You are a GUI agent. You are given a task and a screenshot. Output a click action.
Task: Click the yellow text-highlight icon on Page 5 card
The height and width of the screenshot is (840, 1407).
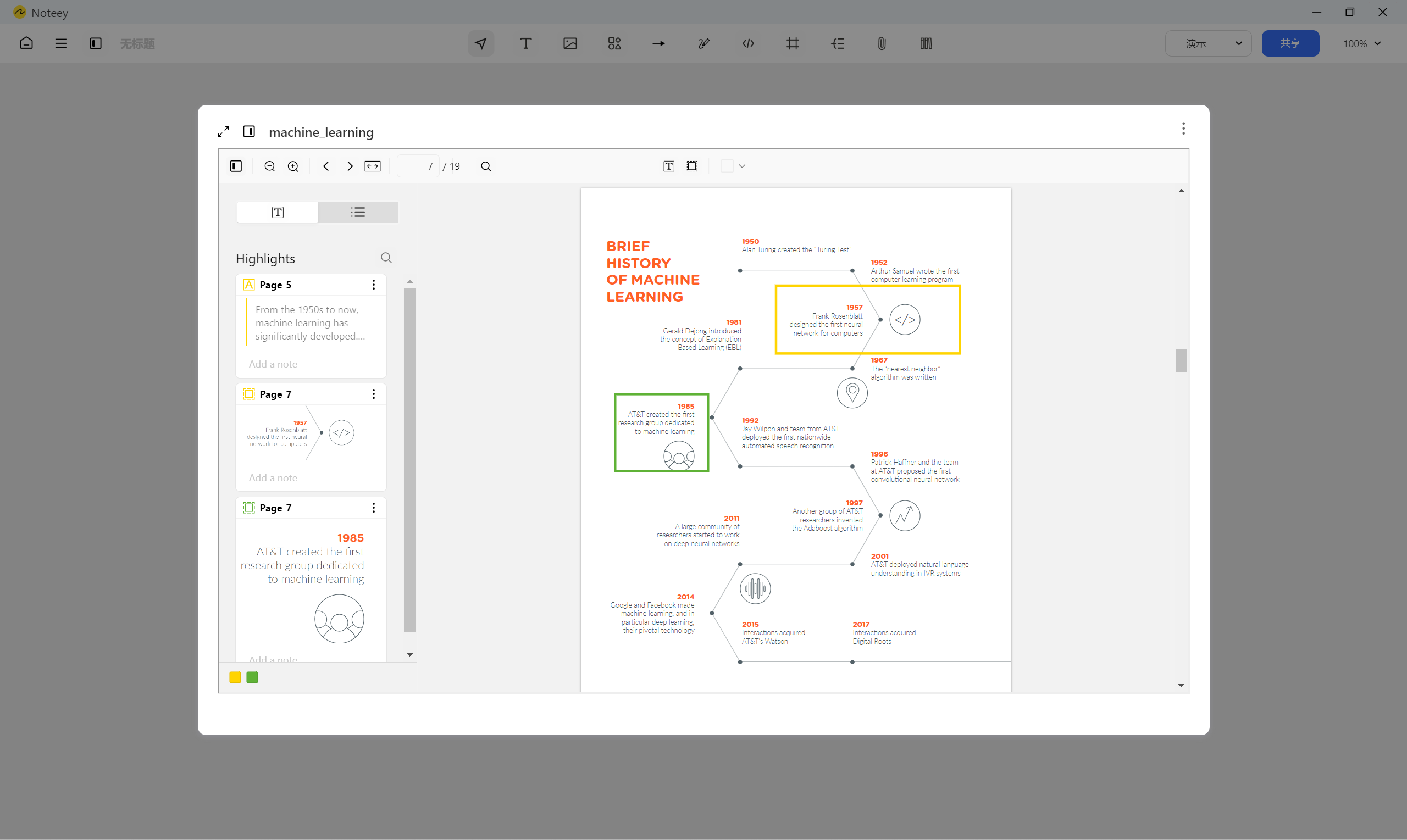coord(248,285)
